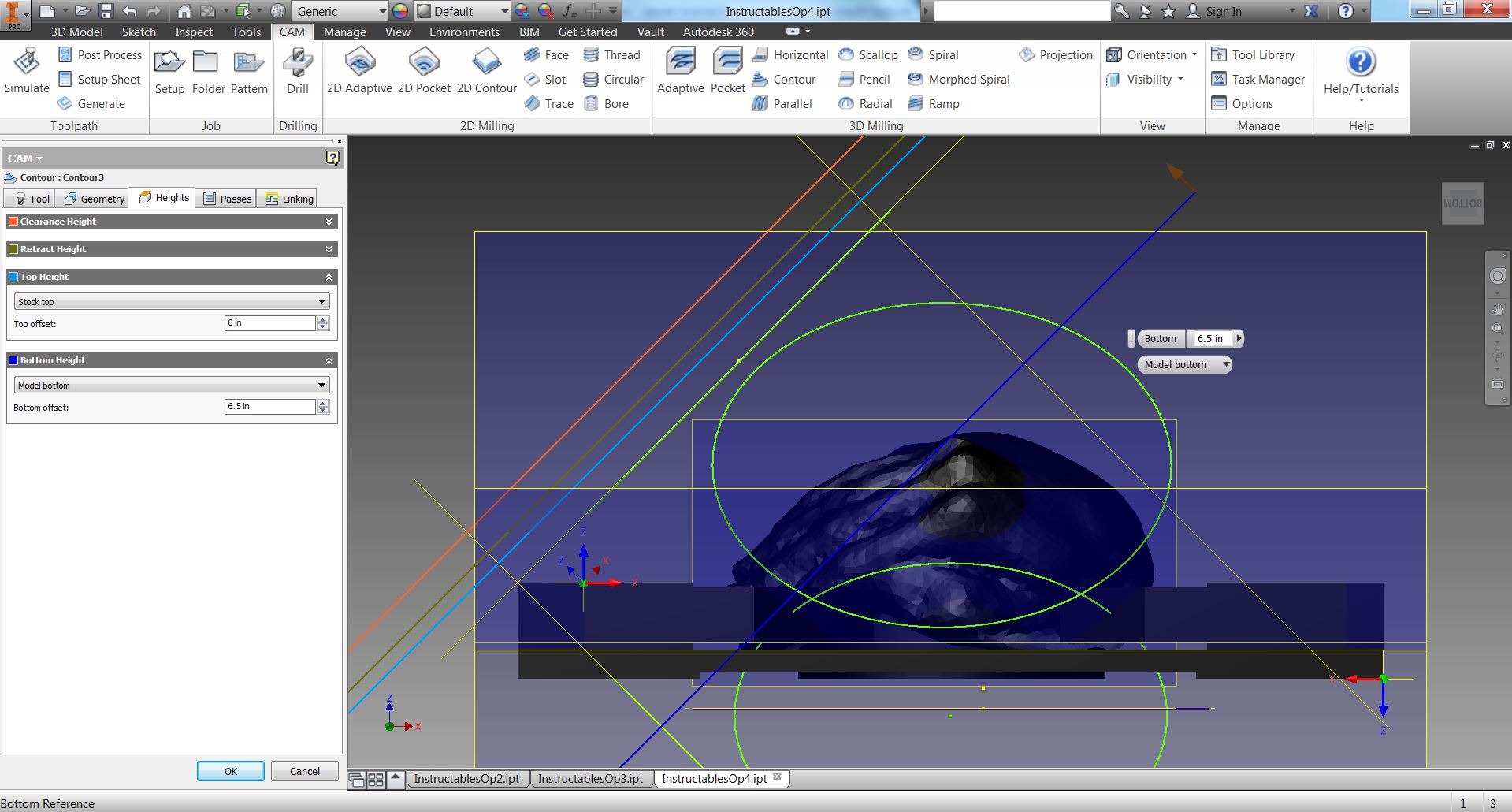This screenshot has width=1512, height=812.
Task: Create a new Setup job
Action: click(169, 71)
